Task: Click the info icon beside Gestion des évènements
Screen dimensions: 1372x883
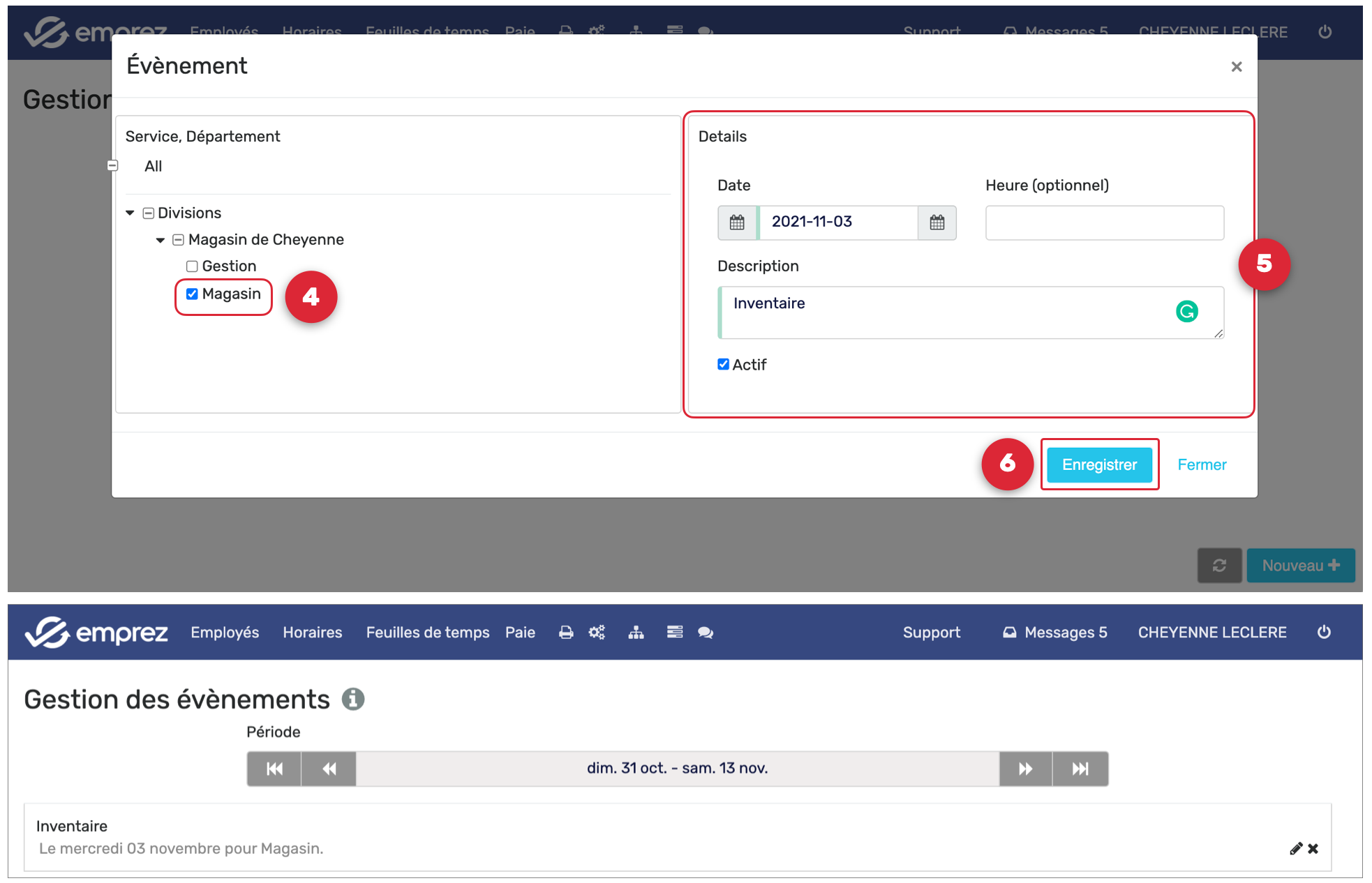Action: pos(353,699)
